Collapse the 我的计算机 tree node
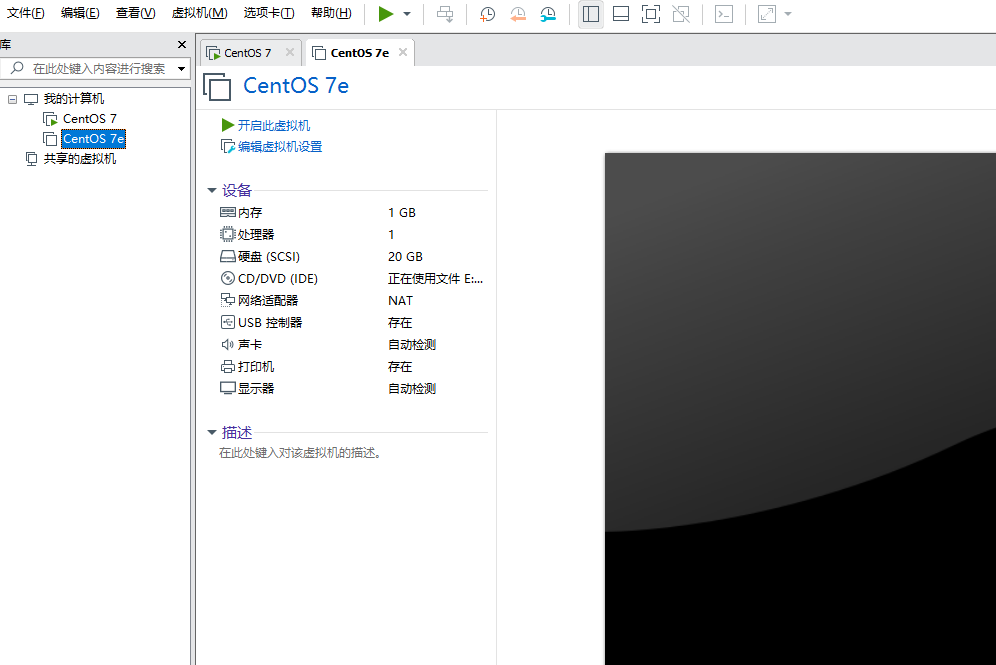 click(13, 99)
